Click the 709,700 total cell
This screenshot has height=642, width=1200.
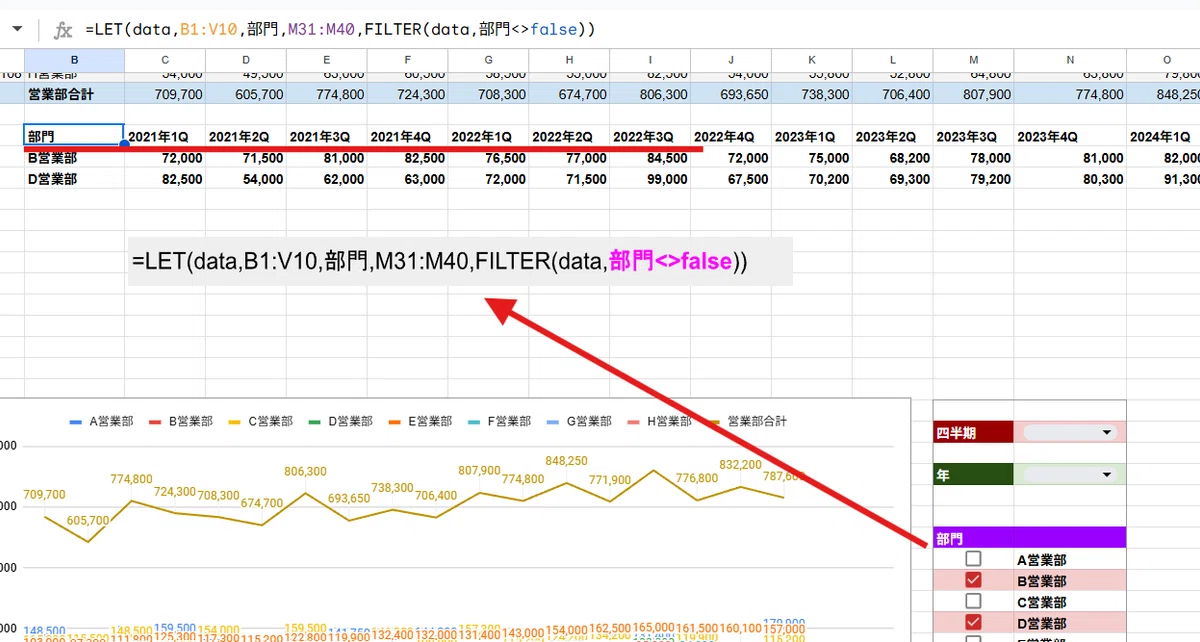(x=165, y=94)
